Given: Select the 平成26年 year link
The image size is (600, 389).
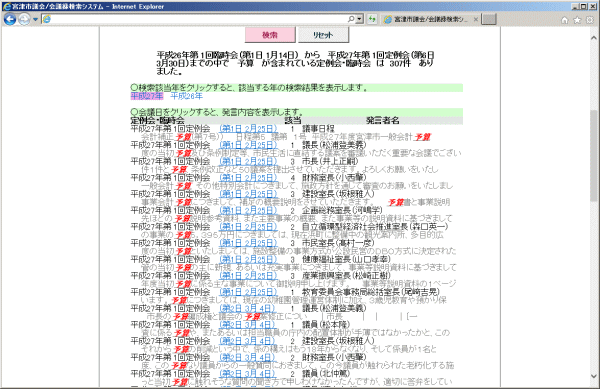Looking at the screenshot, I should click(x=186, y=96).
